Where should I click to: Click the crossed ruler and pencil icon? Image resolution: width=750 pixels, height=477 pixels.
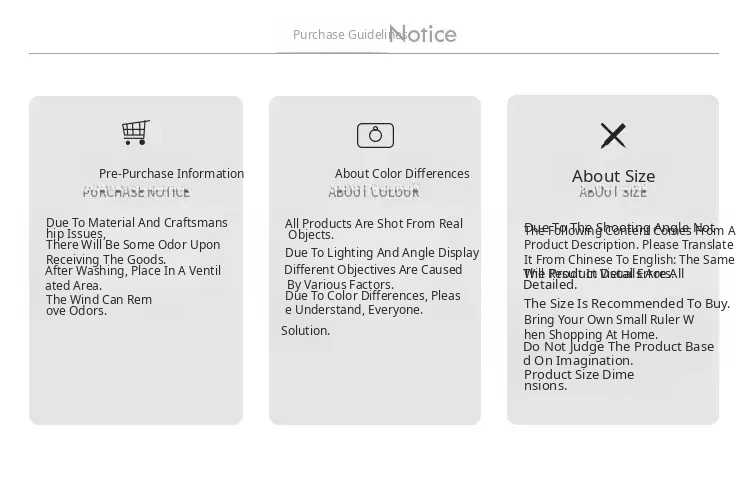(613, 135)
